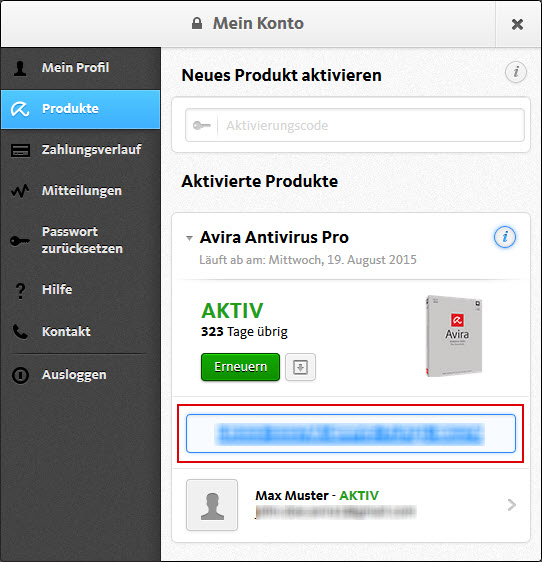The image size is (542, 562).
Task: Click the green AKTIV status label
Action: coord(232,310)
